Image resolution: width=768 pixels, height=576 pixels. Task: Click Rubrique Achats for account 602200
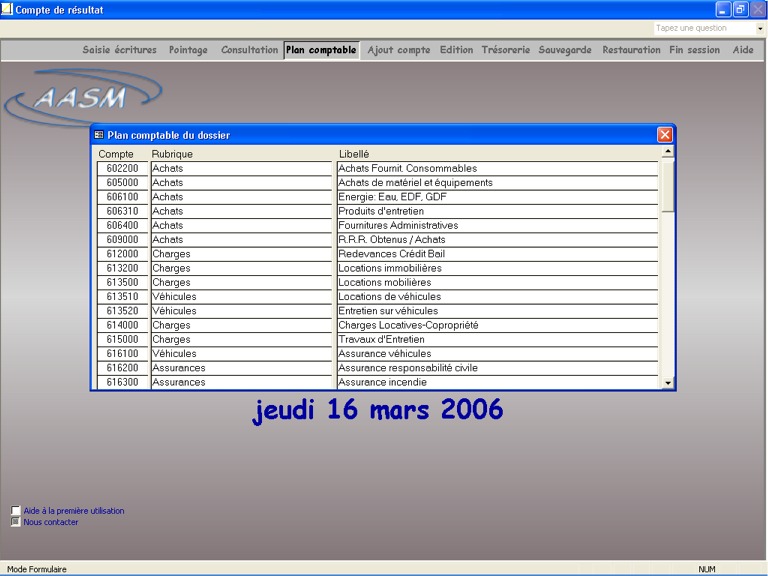(x=241, y=168)
